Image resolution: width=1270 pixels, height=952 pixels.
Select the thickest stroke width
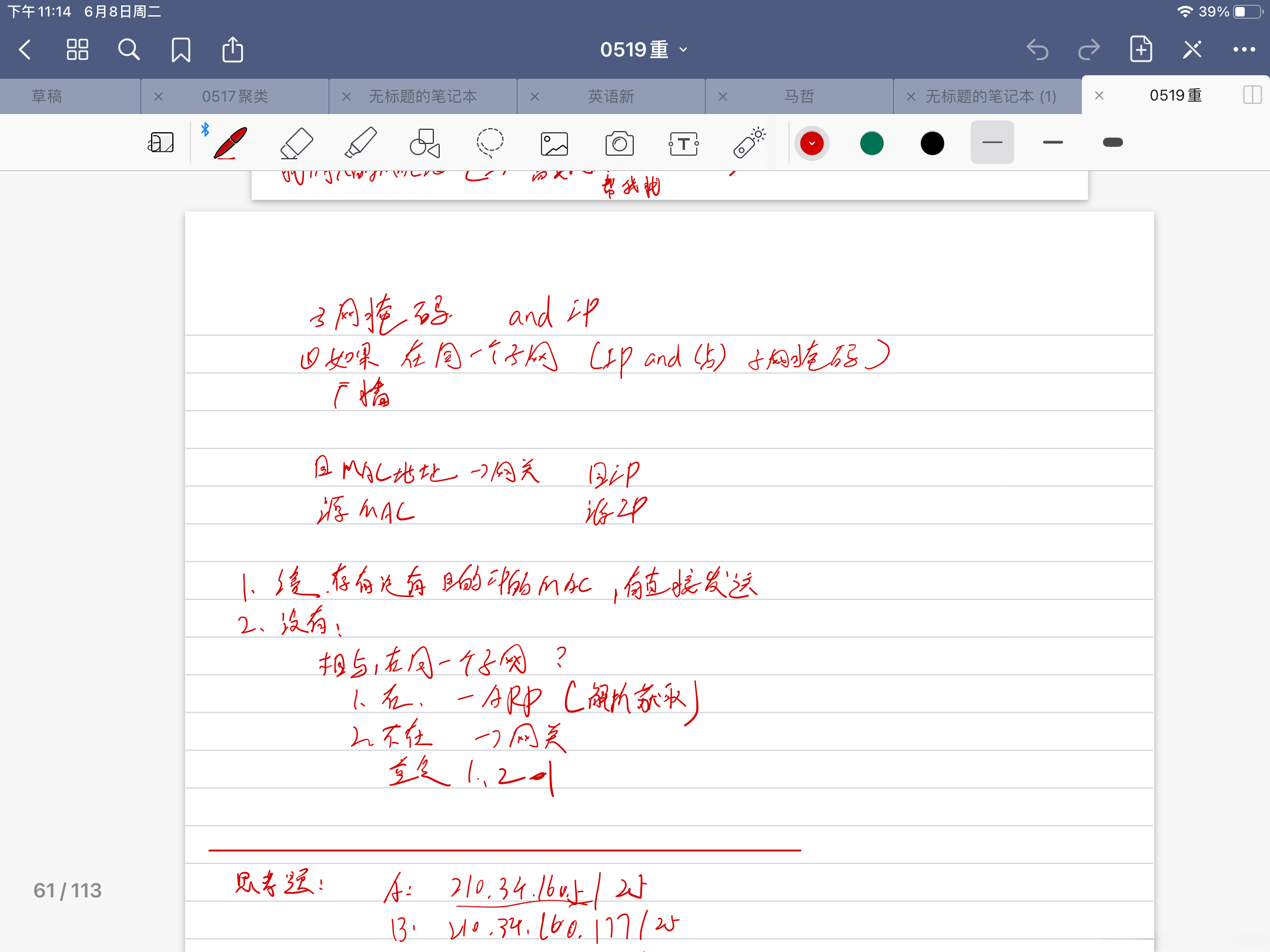pyautogui.click(x=1112, y=142)
